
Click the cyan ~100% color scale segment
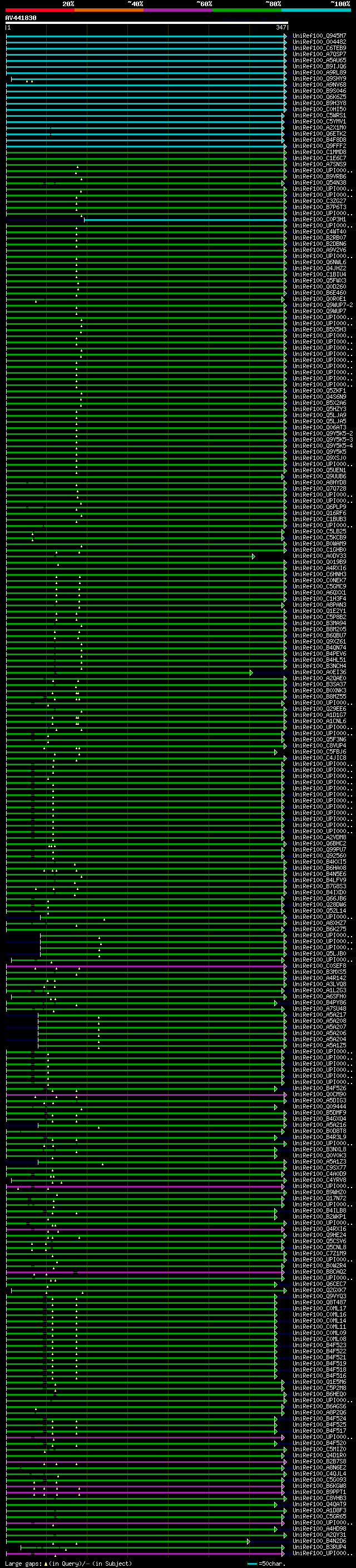pos(316,11)
